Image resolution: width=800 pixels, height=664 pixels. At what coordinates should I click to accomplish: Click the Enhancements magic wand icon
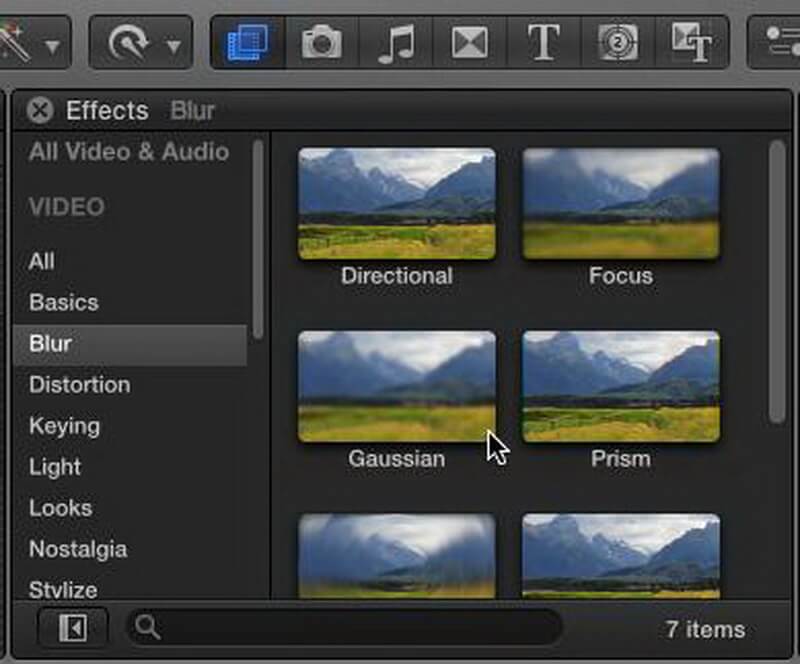pyautogui.click(x=15, y=44)
